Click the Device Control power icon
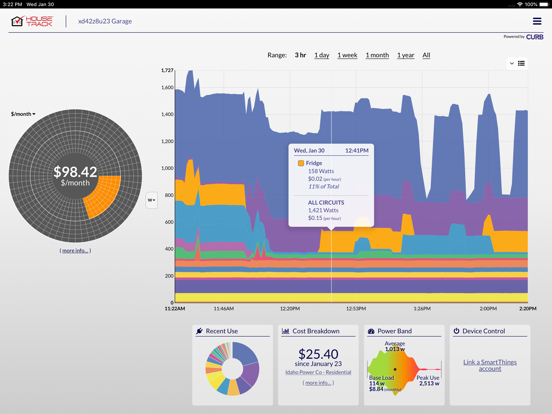Viewport: 552px width, 414px height. coord(456,331)
